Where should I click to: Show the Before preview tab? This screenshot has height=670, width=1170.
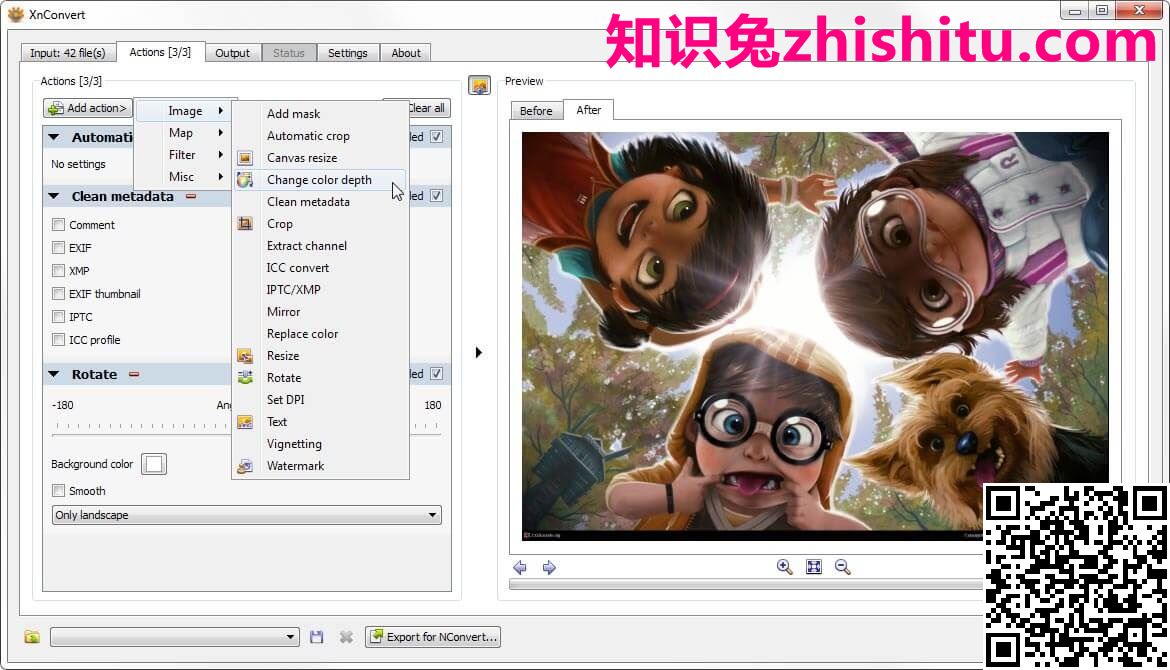[536, 110]
